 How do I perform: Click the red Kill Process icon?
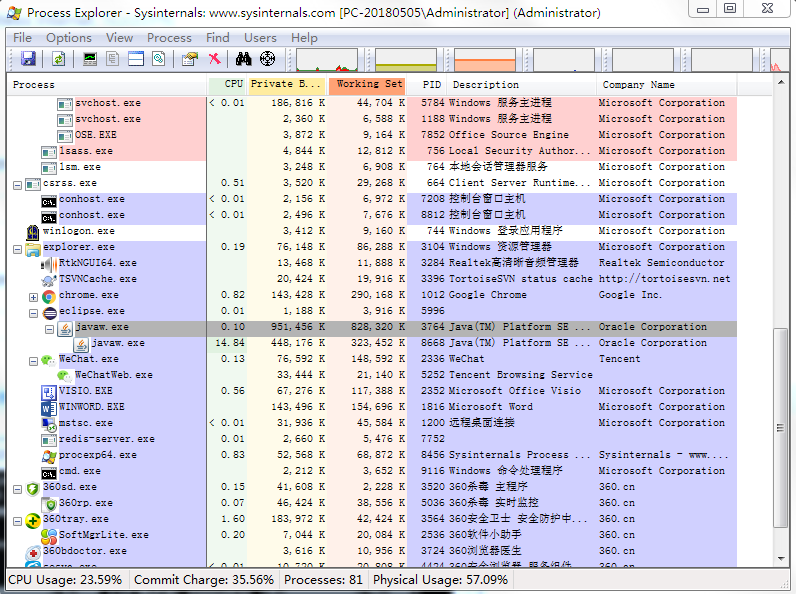coord(214,59)
